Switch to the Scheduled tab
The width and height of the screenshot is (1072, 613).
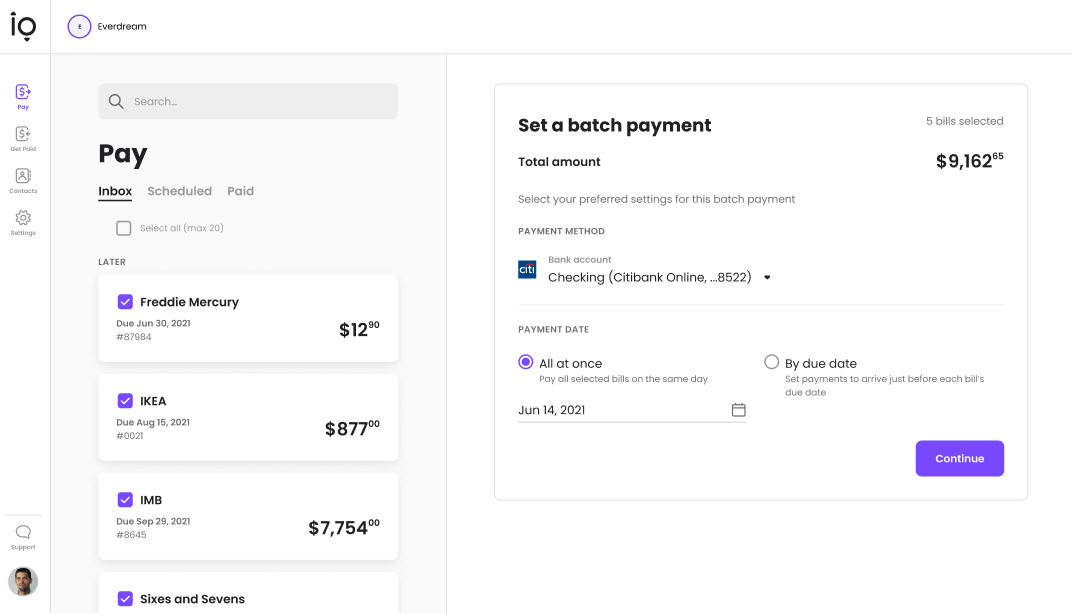point(180,191)
